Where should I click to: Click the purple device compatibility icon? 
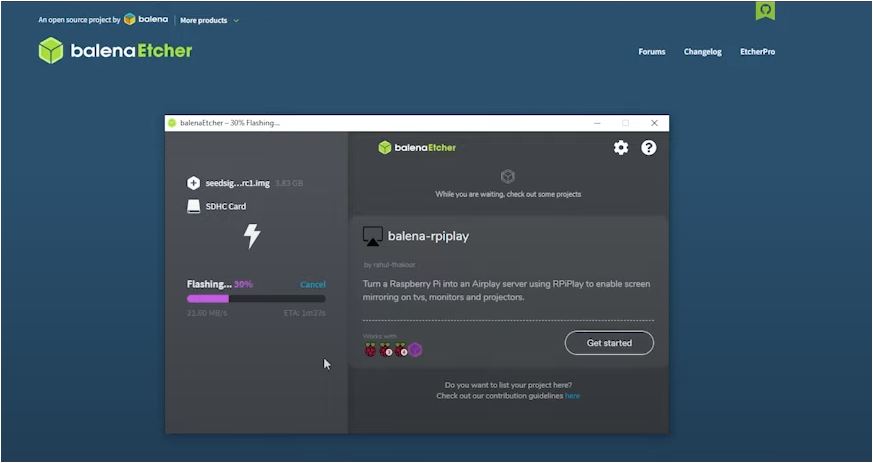415,350
